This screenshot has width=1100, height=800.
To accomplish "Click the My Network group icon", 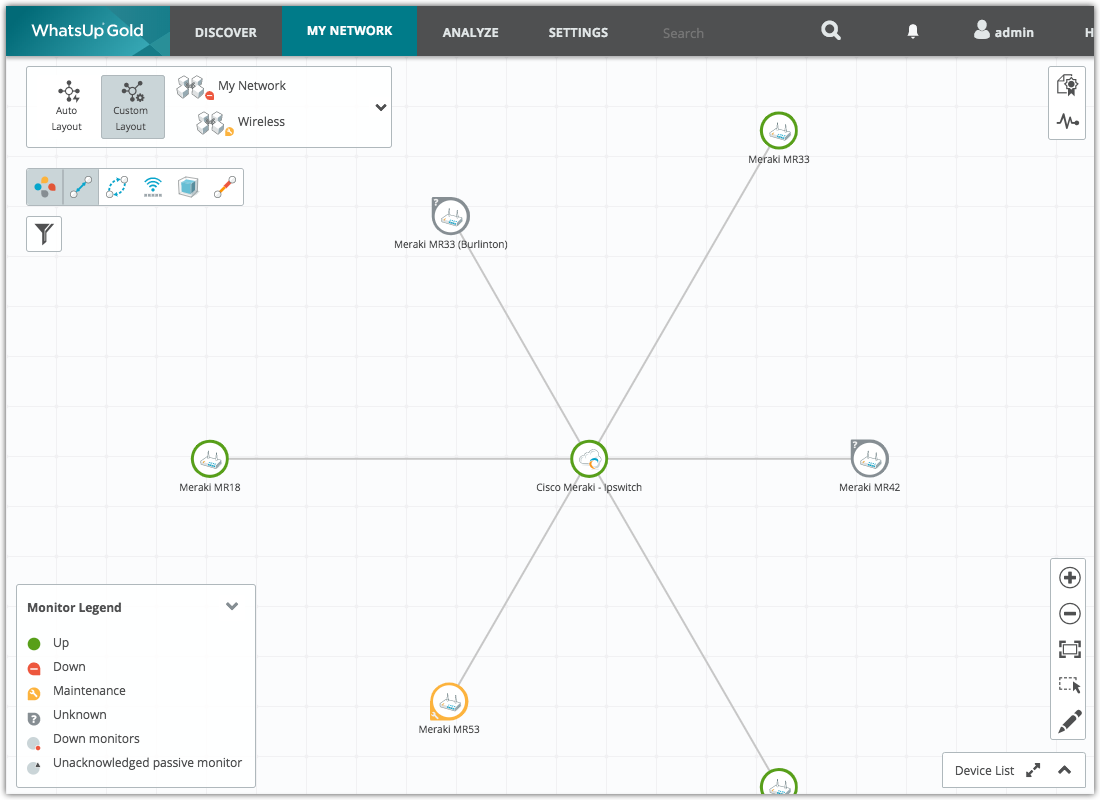I will point(194,88).
